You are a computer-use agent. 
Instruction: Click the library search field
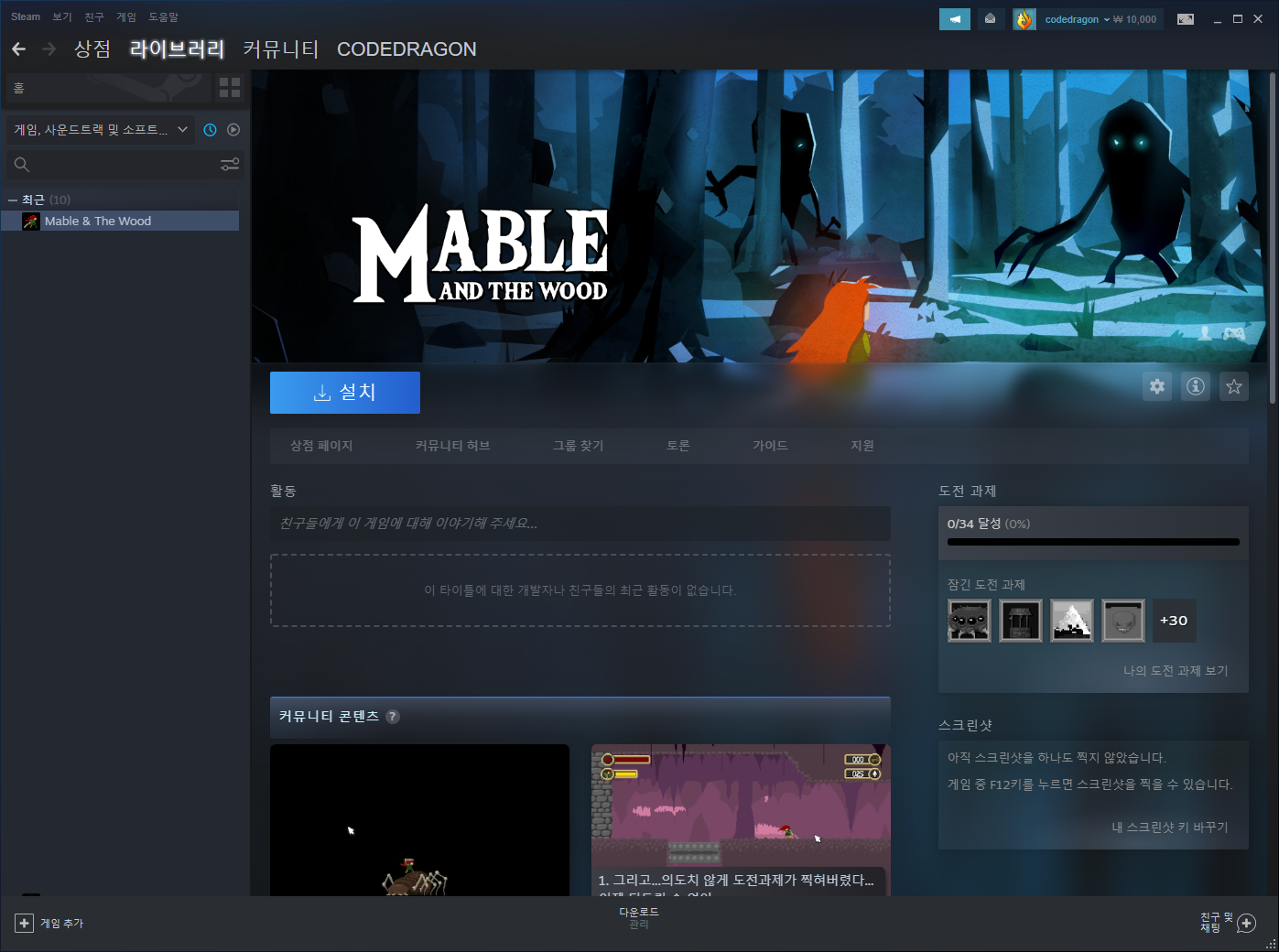tap(123, 165)
